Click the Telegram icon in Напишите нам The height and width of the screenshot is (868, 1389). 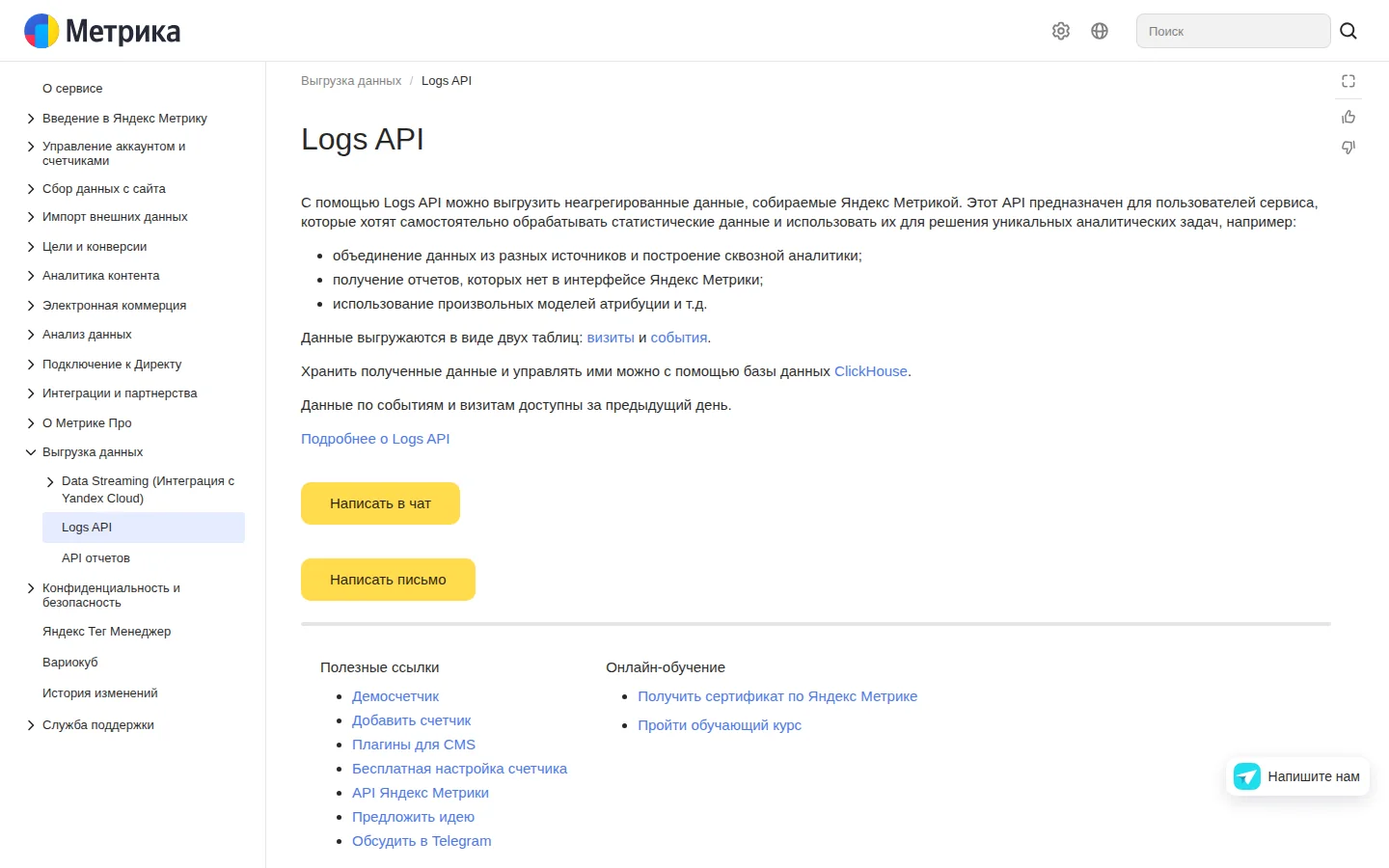1247,776
